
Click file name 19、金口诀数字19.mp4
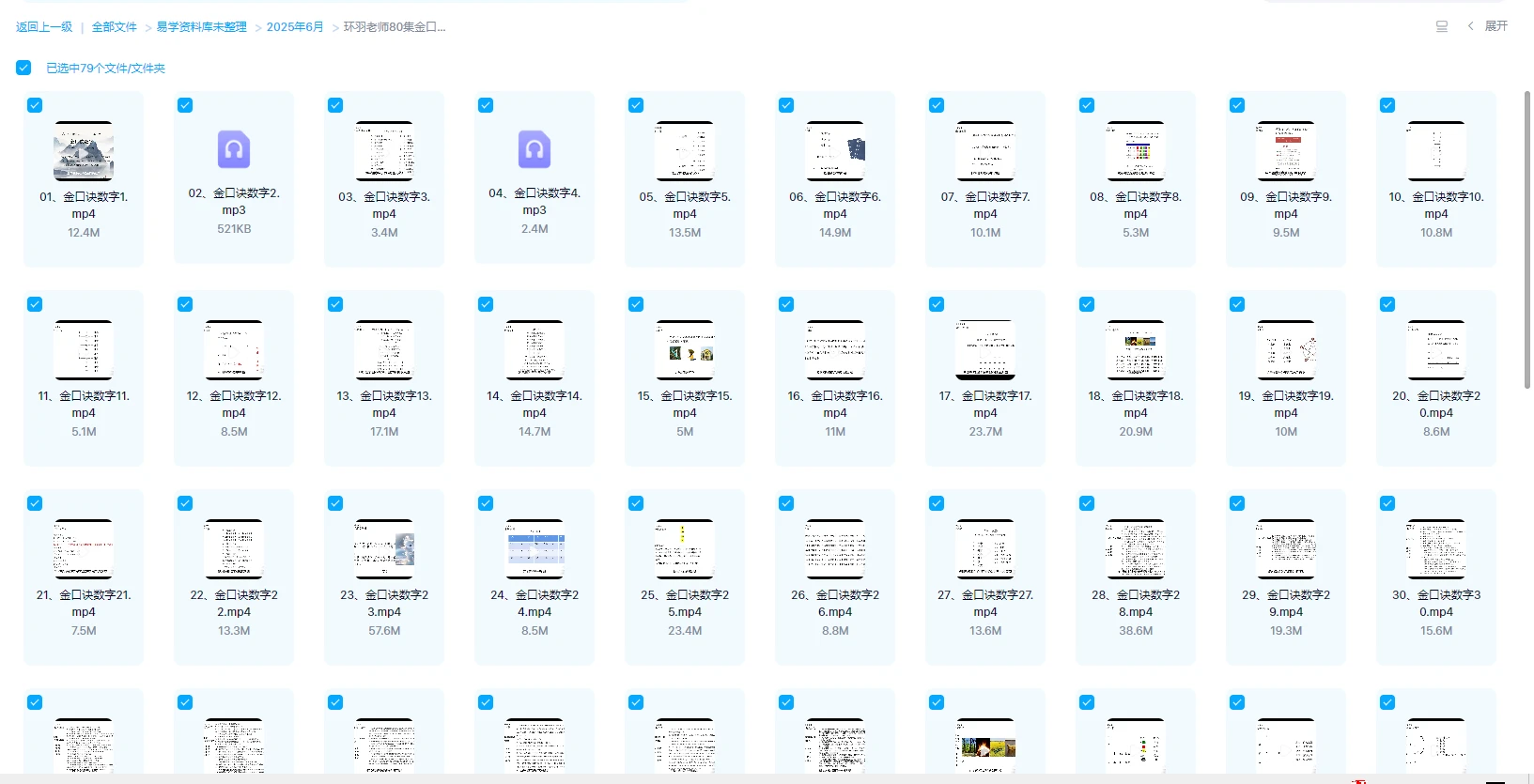point(1286,405)
